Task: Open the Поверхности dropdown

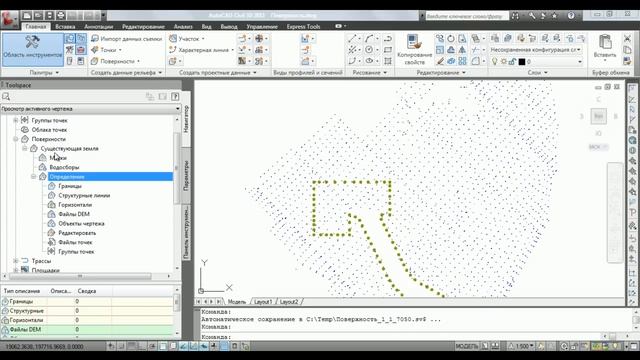Action: 116,61
